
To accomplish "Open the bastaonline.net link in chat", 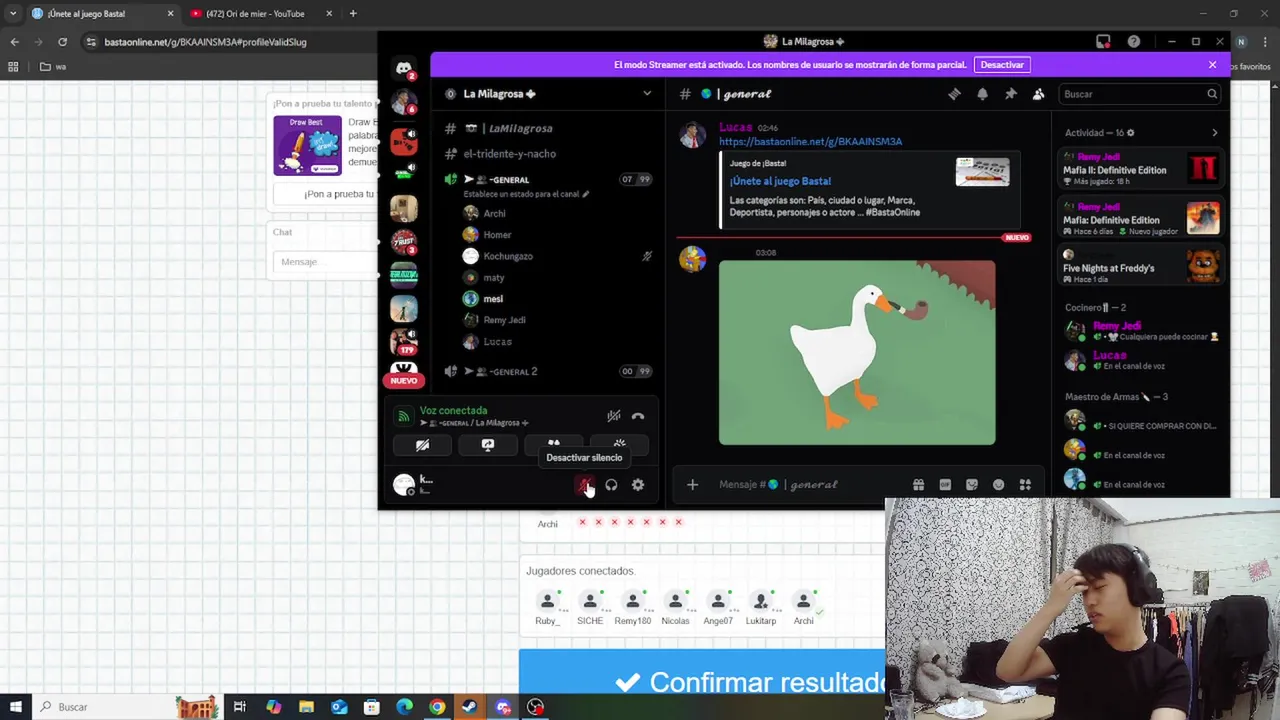I will 810,141.
